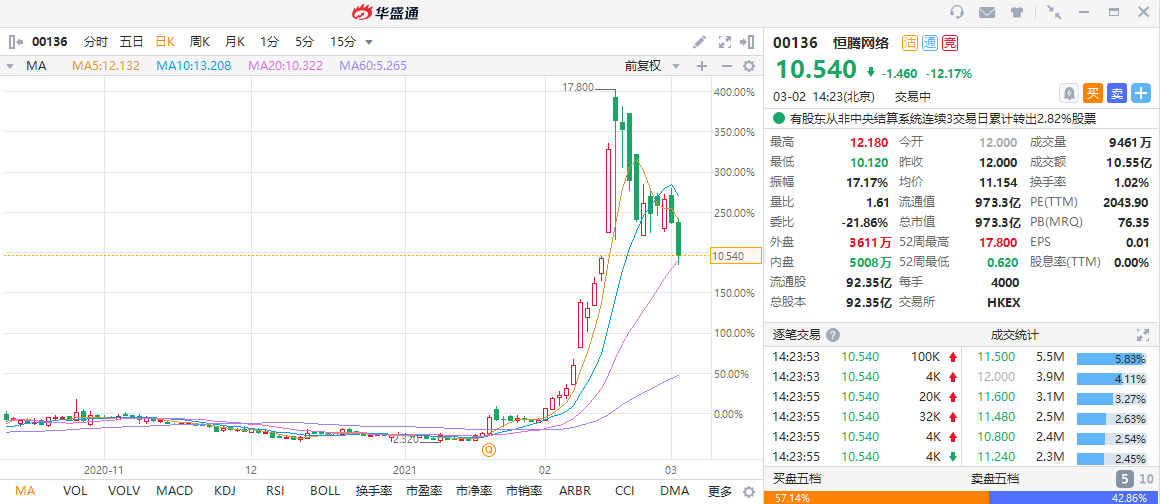The width and height of the screenshot is (1160, 504).
Task: Open indicator bar settings gear
Action: click(x=749, y=491)
